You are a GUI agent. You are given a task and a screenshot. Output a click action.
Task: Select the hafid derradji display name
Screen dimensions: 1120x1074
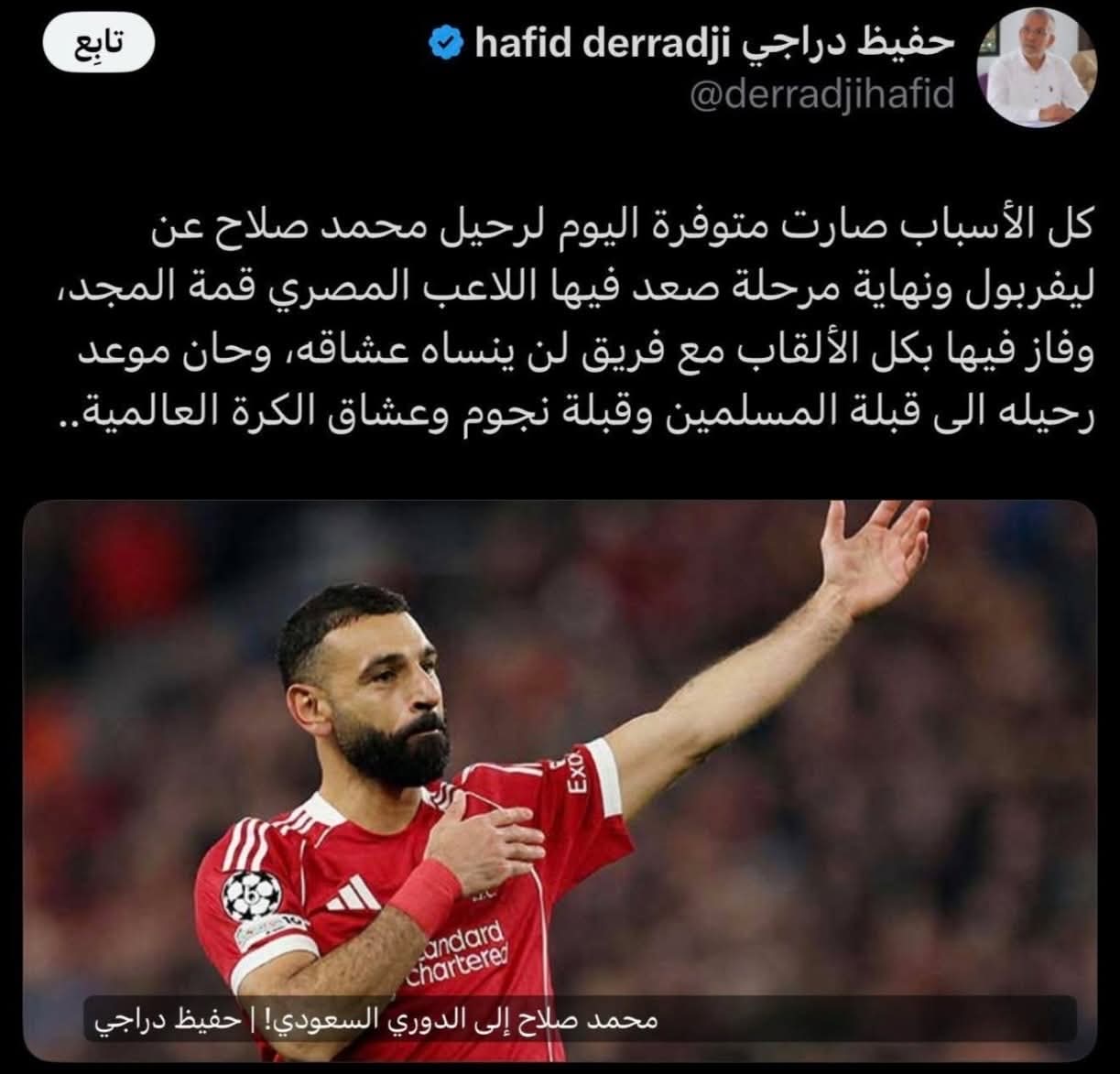[x=600, y=42]
